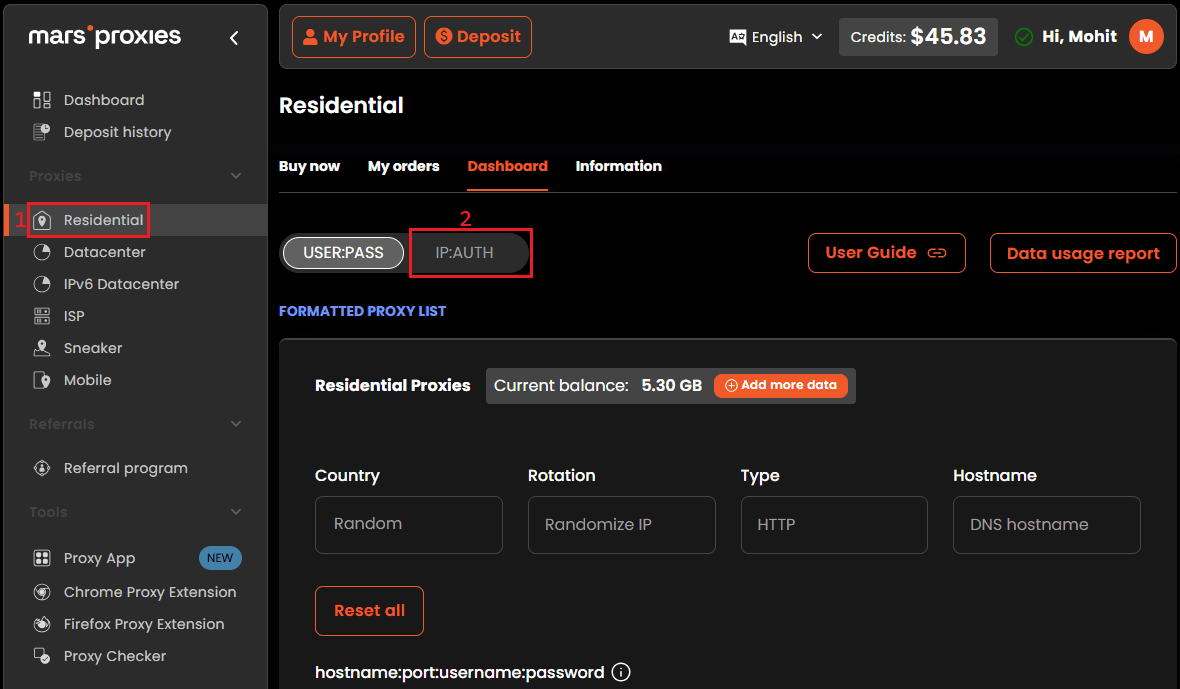Switch authentication to IP:AUTH
This screenshot has width=1180, height=689.
coord(465,253)
